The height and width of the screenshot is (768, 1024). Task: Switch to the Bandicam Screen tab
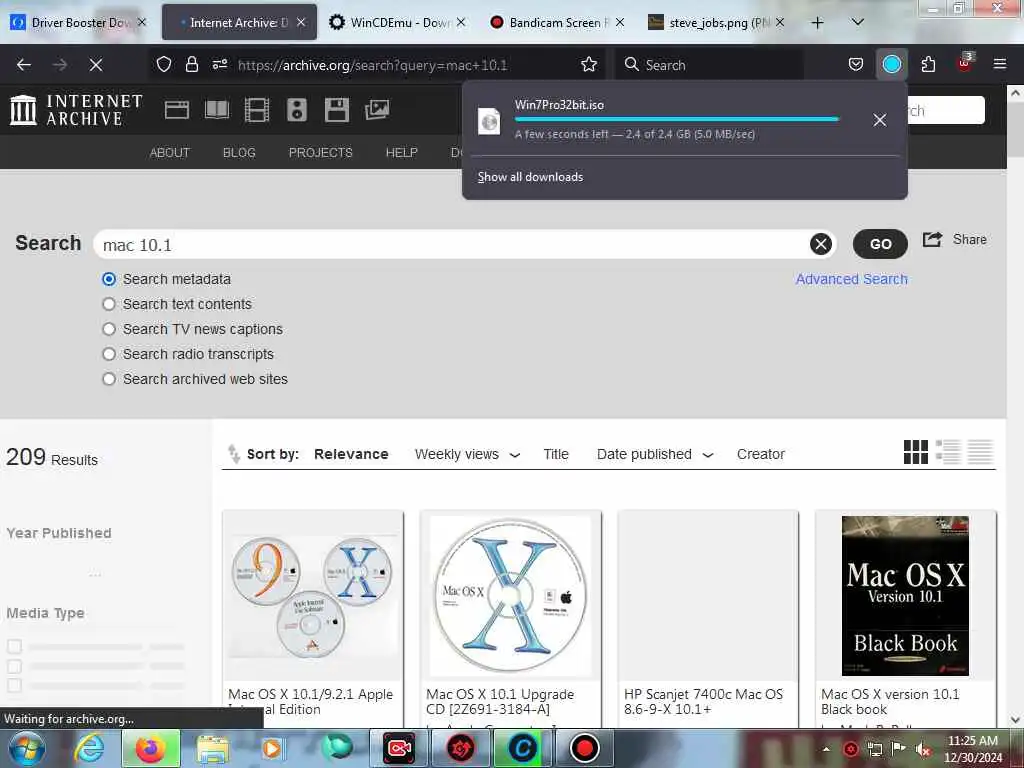556,22
